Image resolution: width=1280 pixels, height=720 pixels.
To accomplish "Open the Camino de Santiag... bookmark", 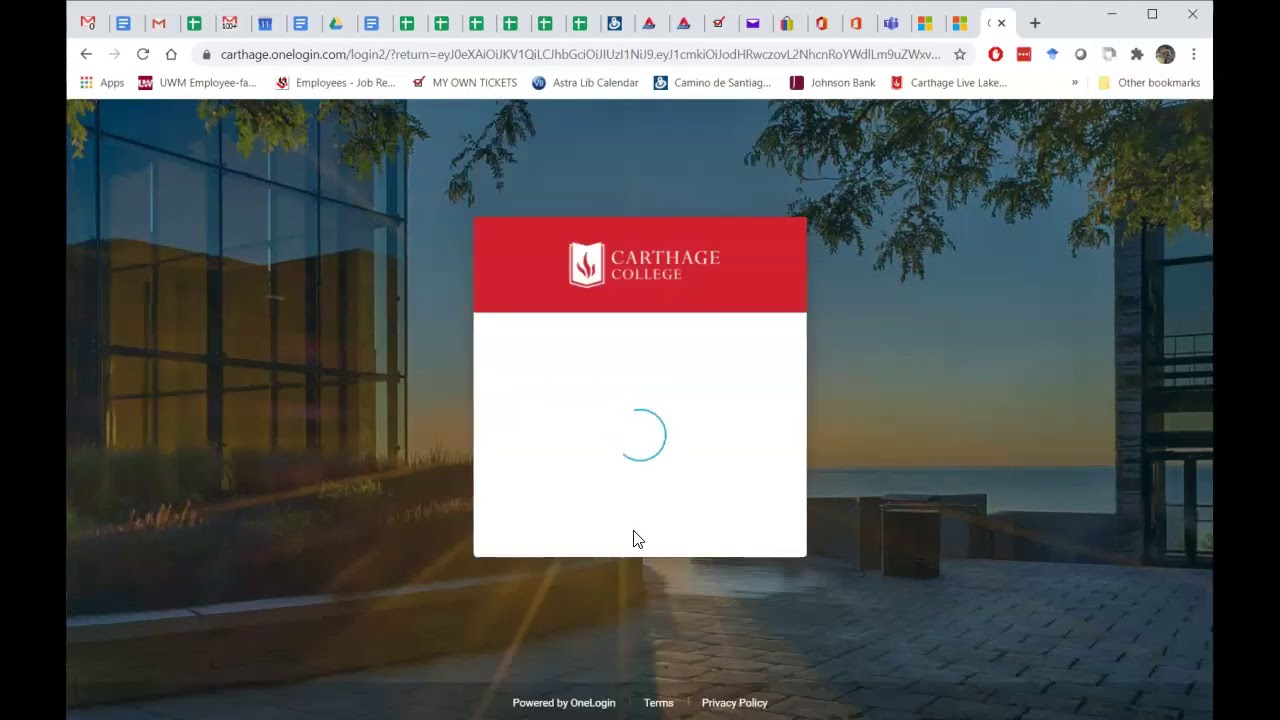I will click(x=712, y=83).
